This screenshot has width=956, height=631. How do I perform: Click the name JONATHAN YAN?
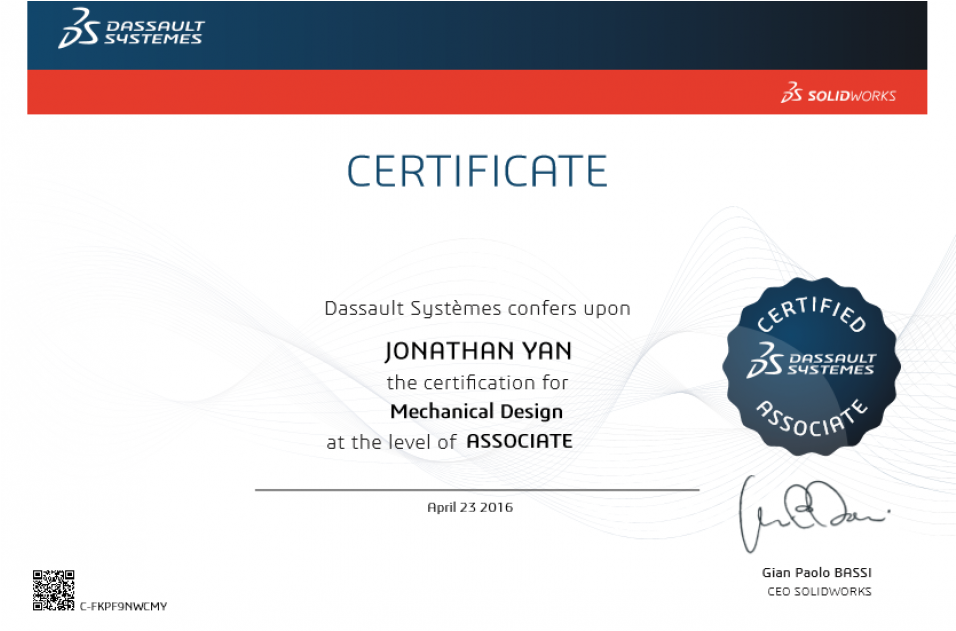coord(478,351)
